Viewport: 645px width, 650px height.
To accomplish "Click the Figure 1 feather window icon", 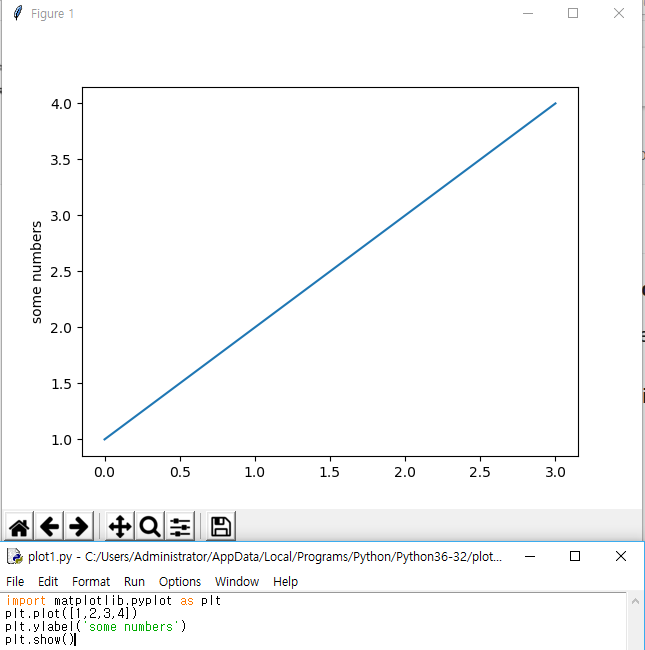I will tap(17, 13).
